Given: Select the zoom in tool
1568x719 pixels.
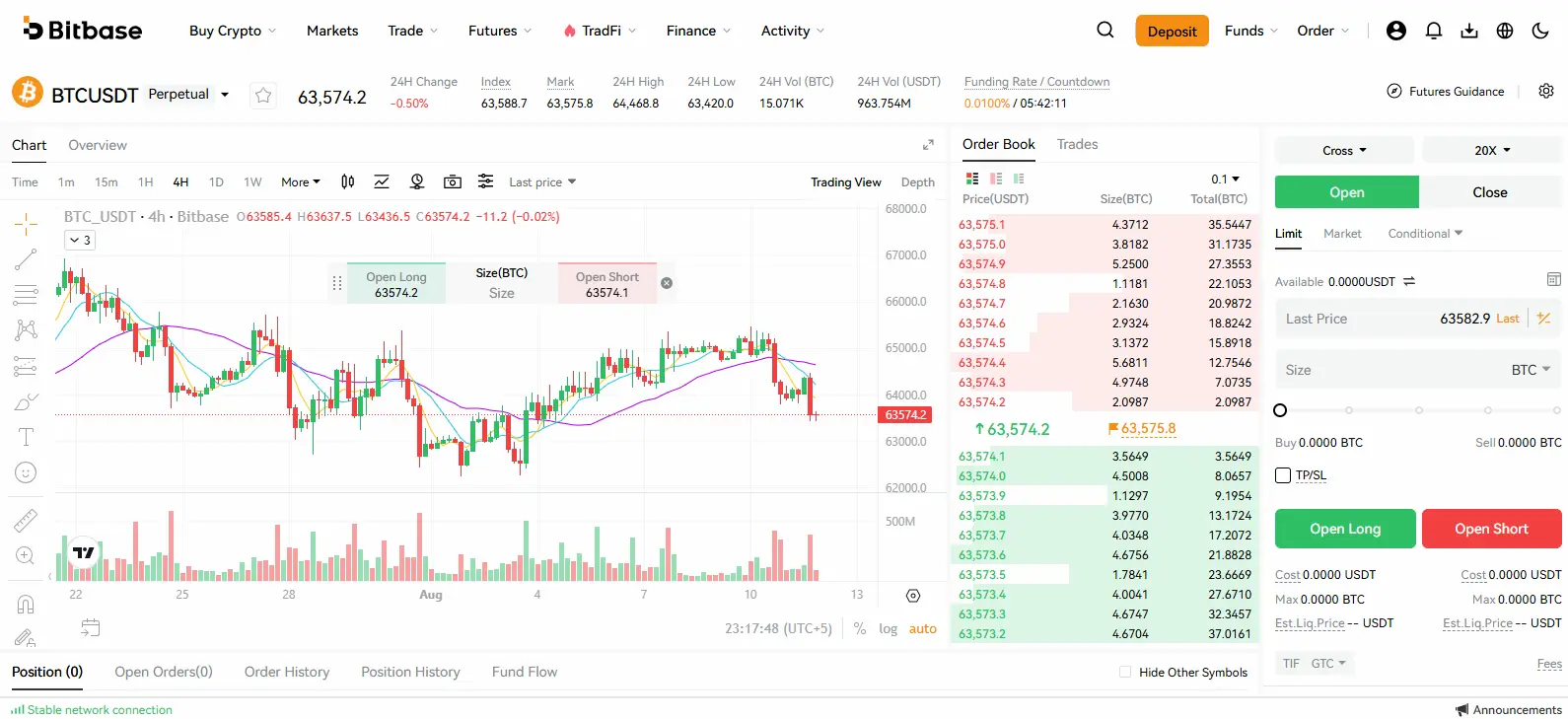Looking at the screenshot, I should [x=26, y=555].
